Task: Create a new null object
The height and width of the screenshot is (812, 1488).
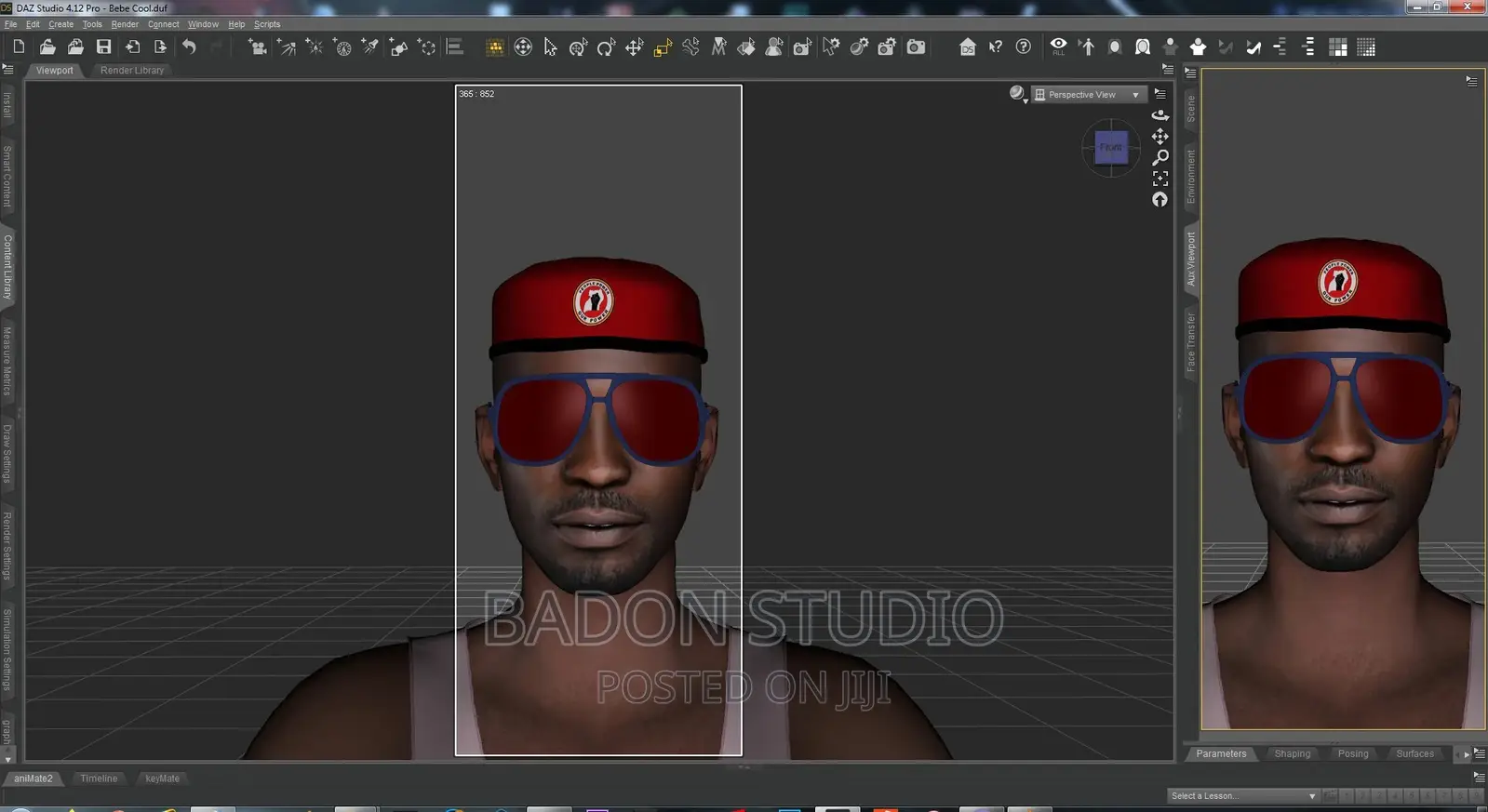Action: coord(427,47)
